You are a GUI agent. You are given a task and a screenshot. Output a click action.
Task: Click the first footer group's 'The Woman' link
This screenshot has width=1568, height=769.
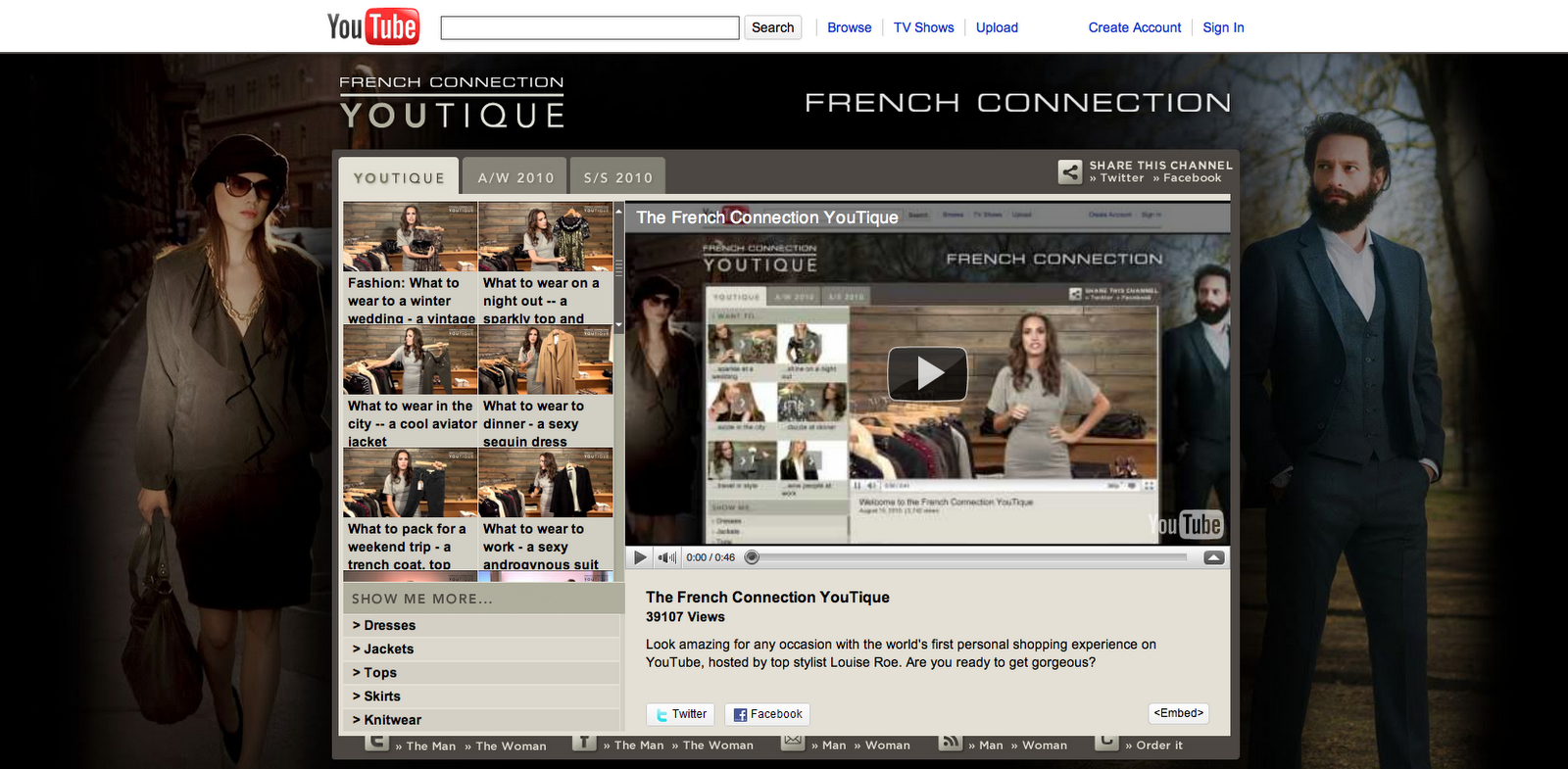(x=505, y=745)
